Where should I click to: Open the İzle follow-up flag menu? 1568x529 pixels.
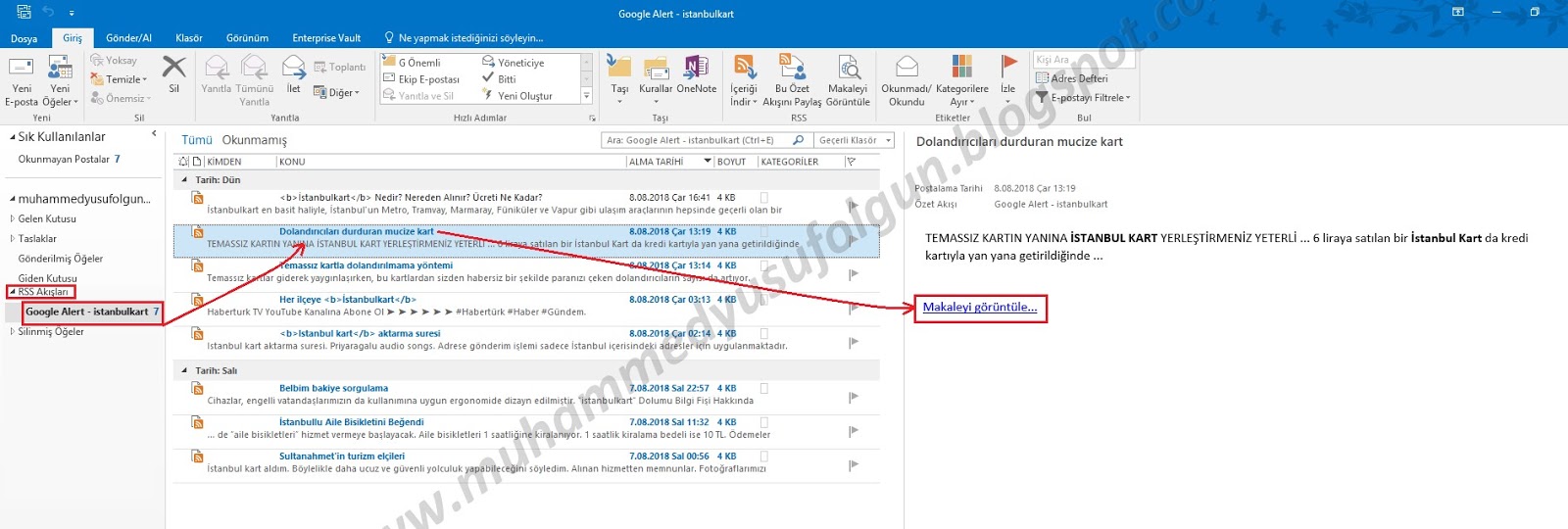(x=1007, y=80)
